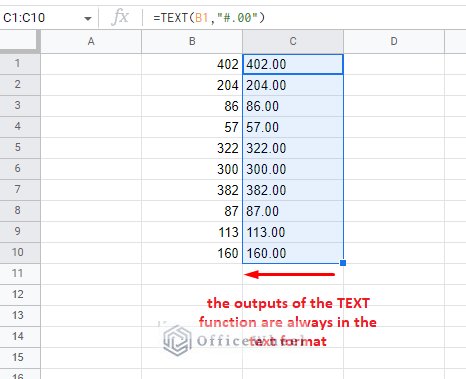
Task: Click cell B6 containing 300
Action: pyautogui.click(x=192, y=169)
